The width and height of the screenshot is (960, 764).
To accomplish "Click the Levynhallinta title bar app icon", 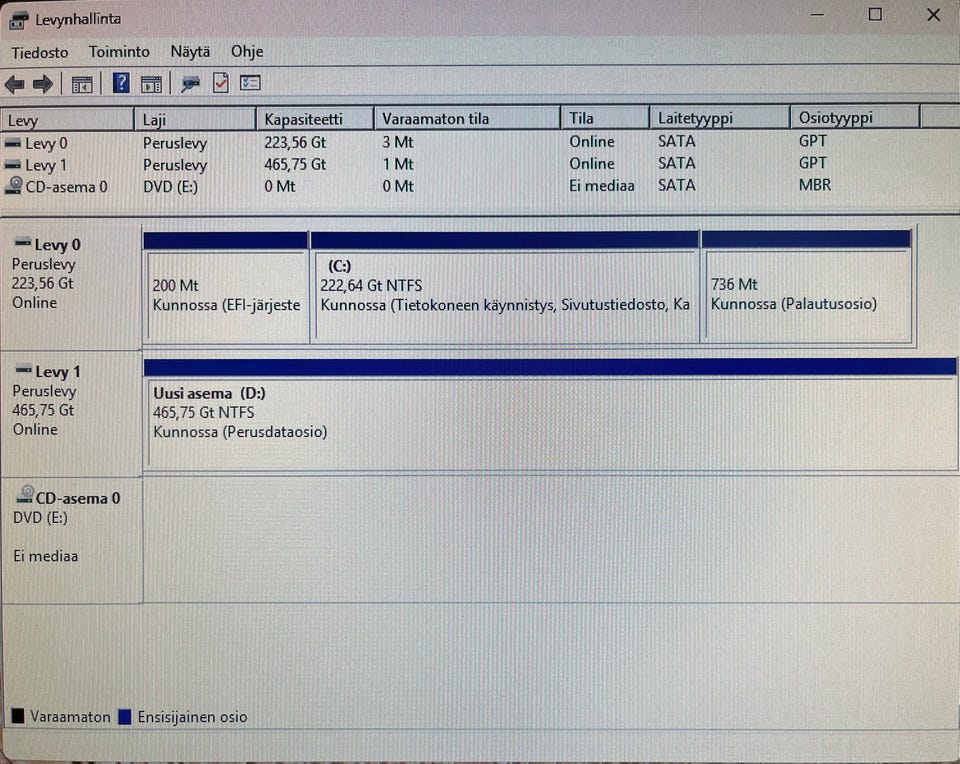I will 18,20.
